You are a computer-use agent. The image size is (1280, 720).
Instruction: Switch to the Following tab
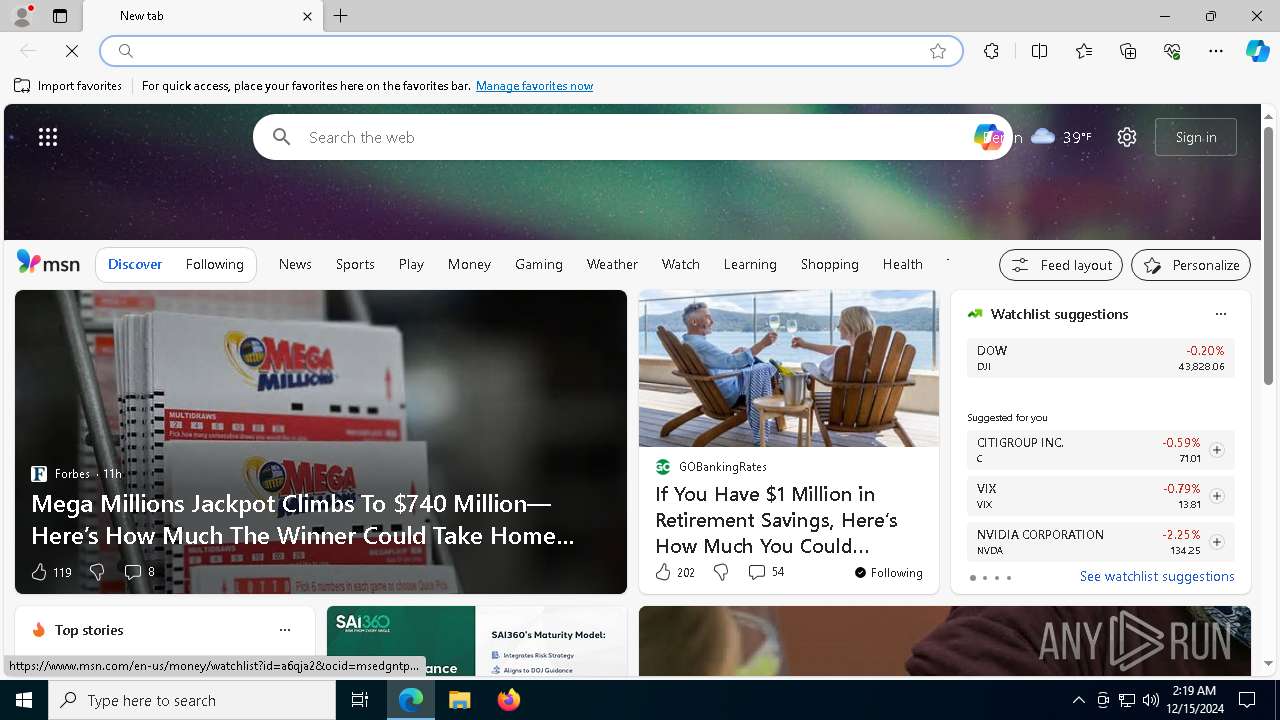[214, 264]
